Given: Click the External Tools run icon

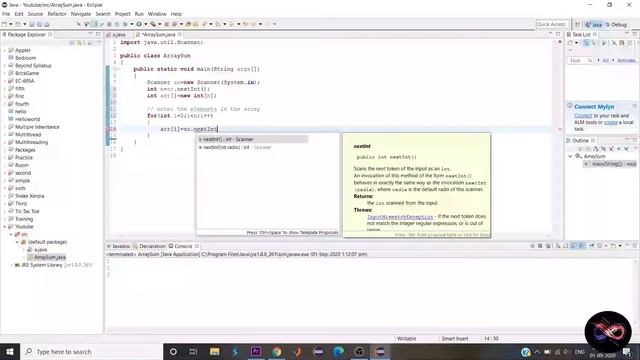Looking at the screenshot, I should click(153, 24).
